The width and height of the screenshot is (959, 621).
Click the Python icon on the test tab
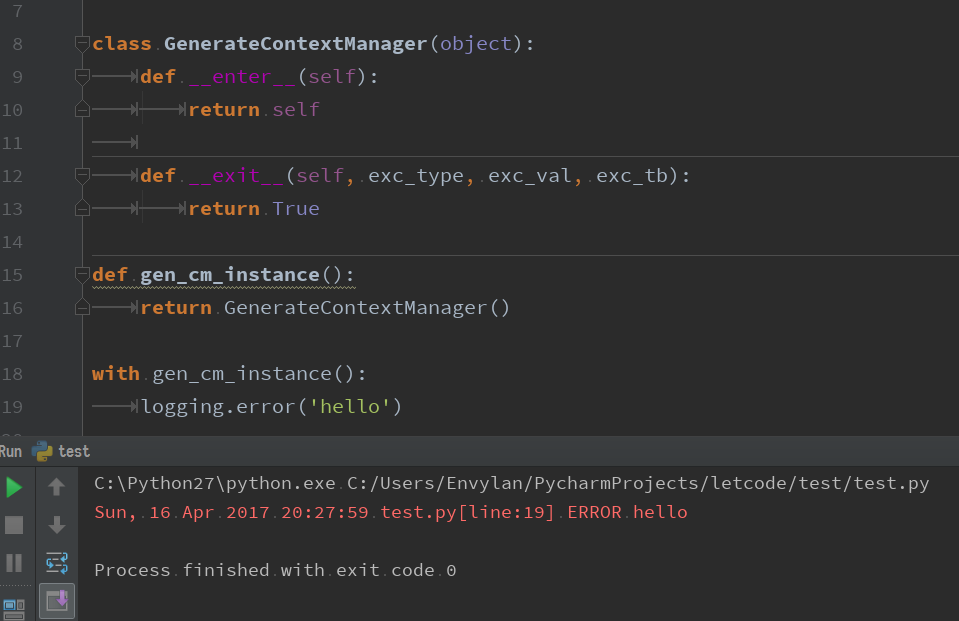click(x=40, y=451)
